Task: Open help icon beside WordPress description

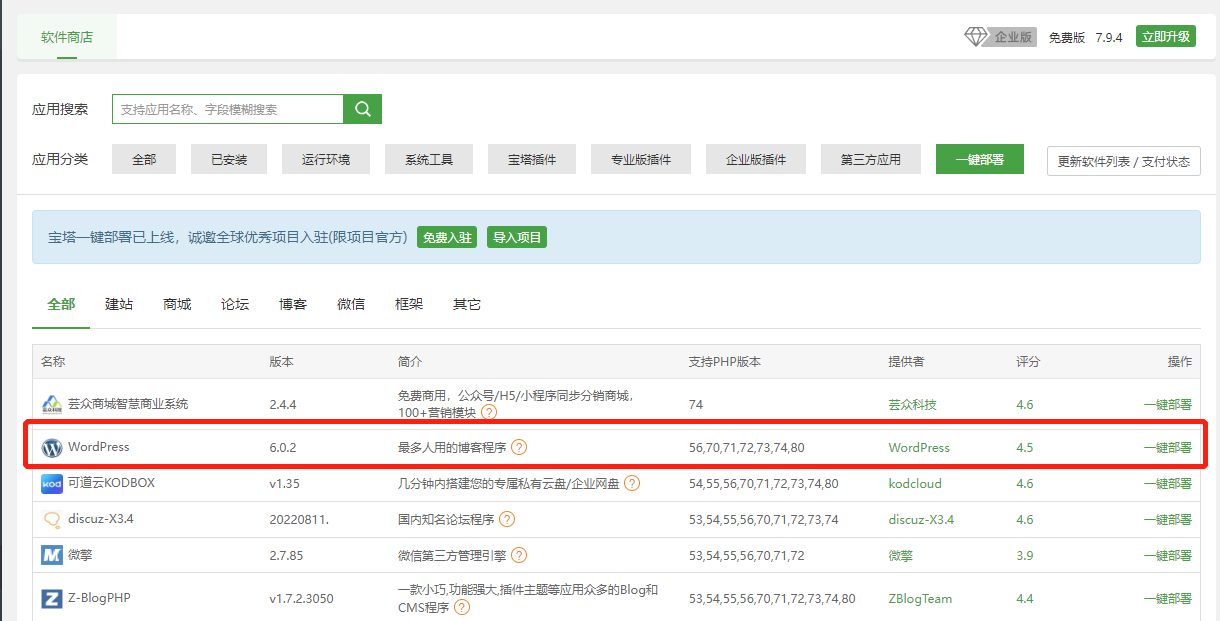Action: [x=519, y=448]
